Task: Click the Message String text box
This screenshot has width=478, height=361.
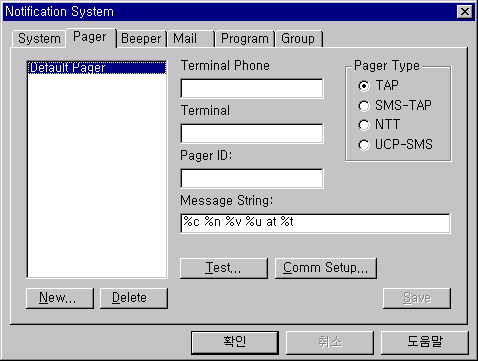Action: pyautogui.click(x=315, y=223)
